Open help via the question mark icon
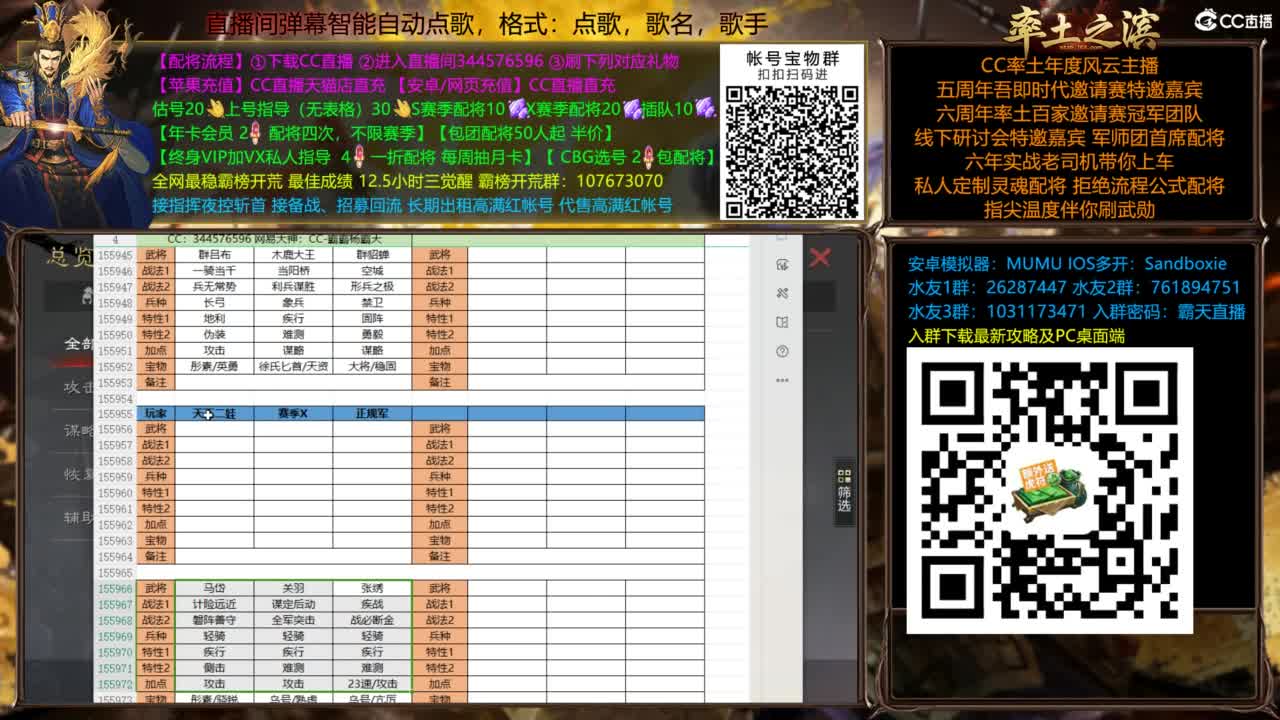 pos(785,351)
